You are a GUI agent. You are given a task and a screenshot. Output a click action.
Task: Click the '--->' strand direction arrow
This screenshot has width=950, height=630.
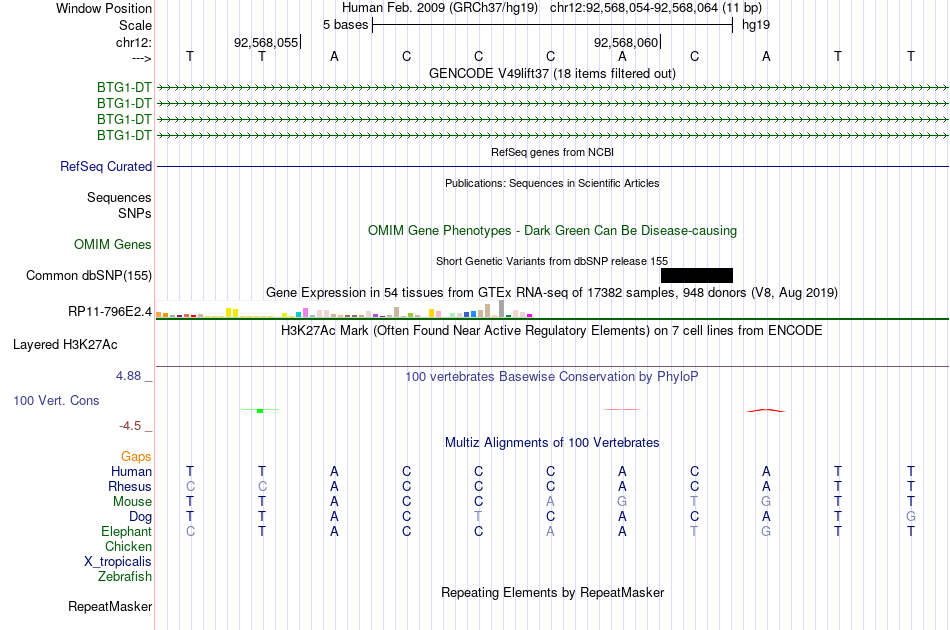click(x=142, y=59)
